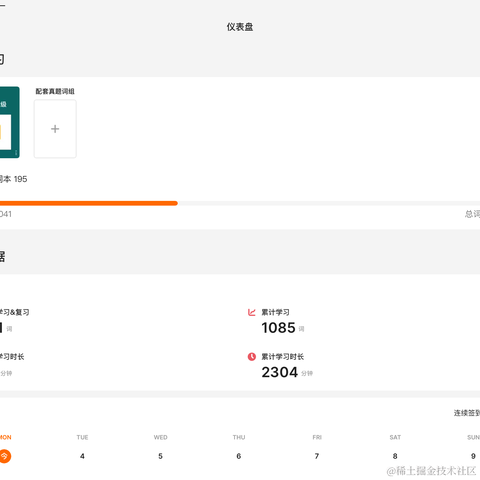The image size is (480, 480).
Task: Open the green vocabulary book cover
Action: [10, 122]
